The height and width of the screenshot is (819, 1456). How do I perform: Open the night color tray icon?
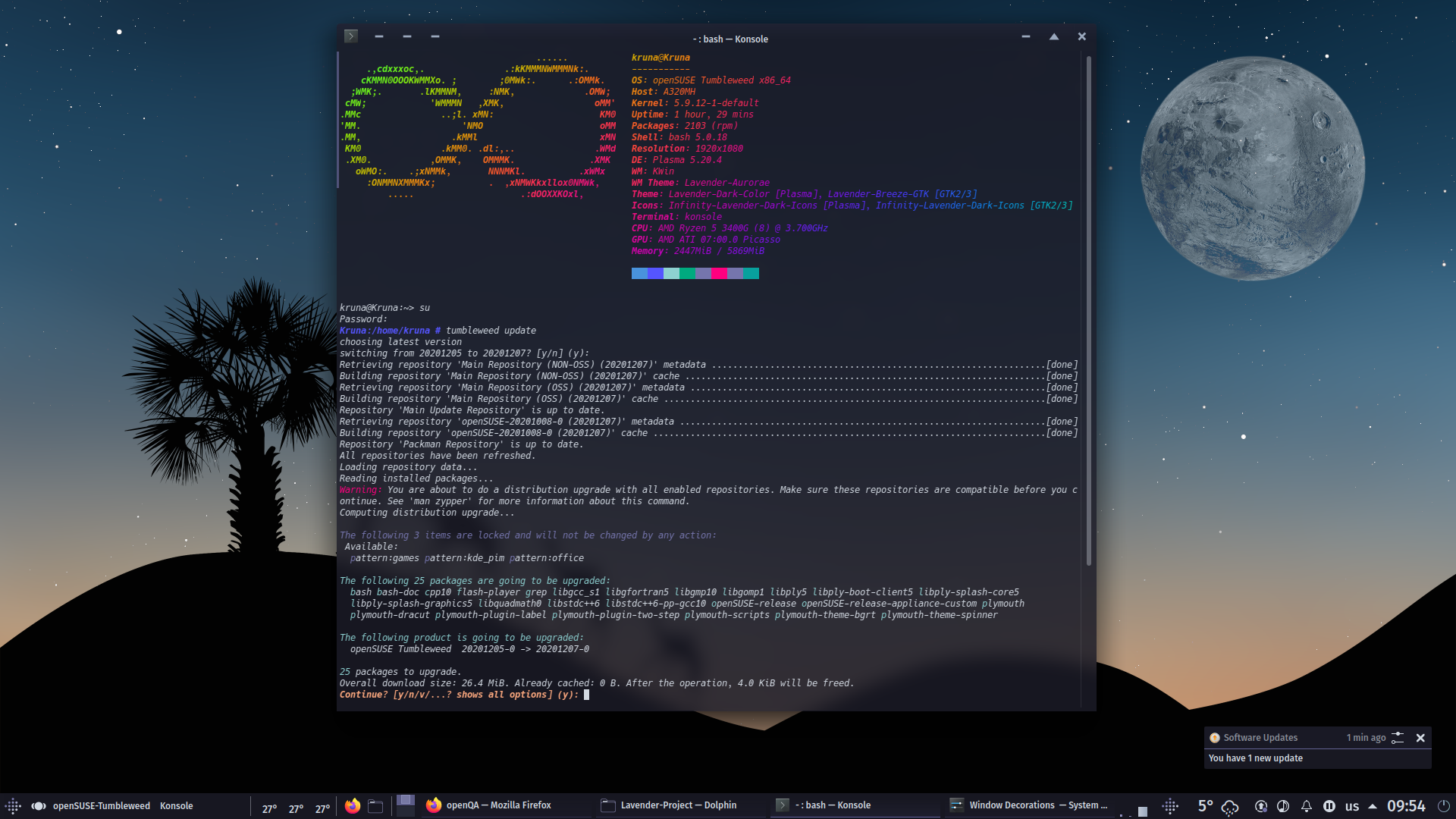click(1283, 806)
